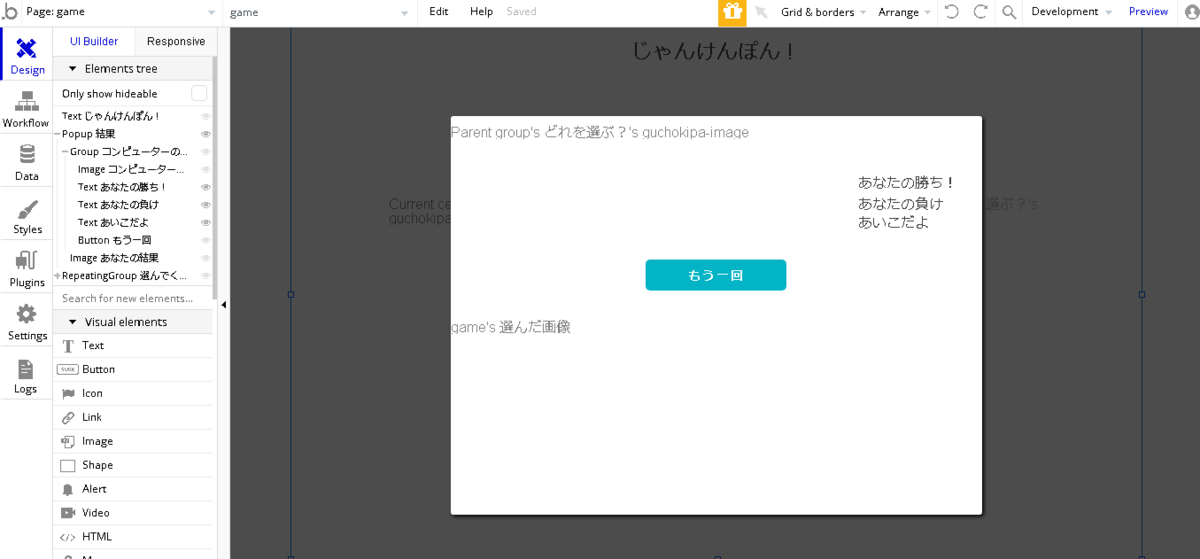Collapse the Elements tree section

click(72, 69)
